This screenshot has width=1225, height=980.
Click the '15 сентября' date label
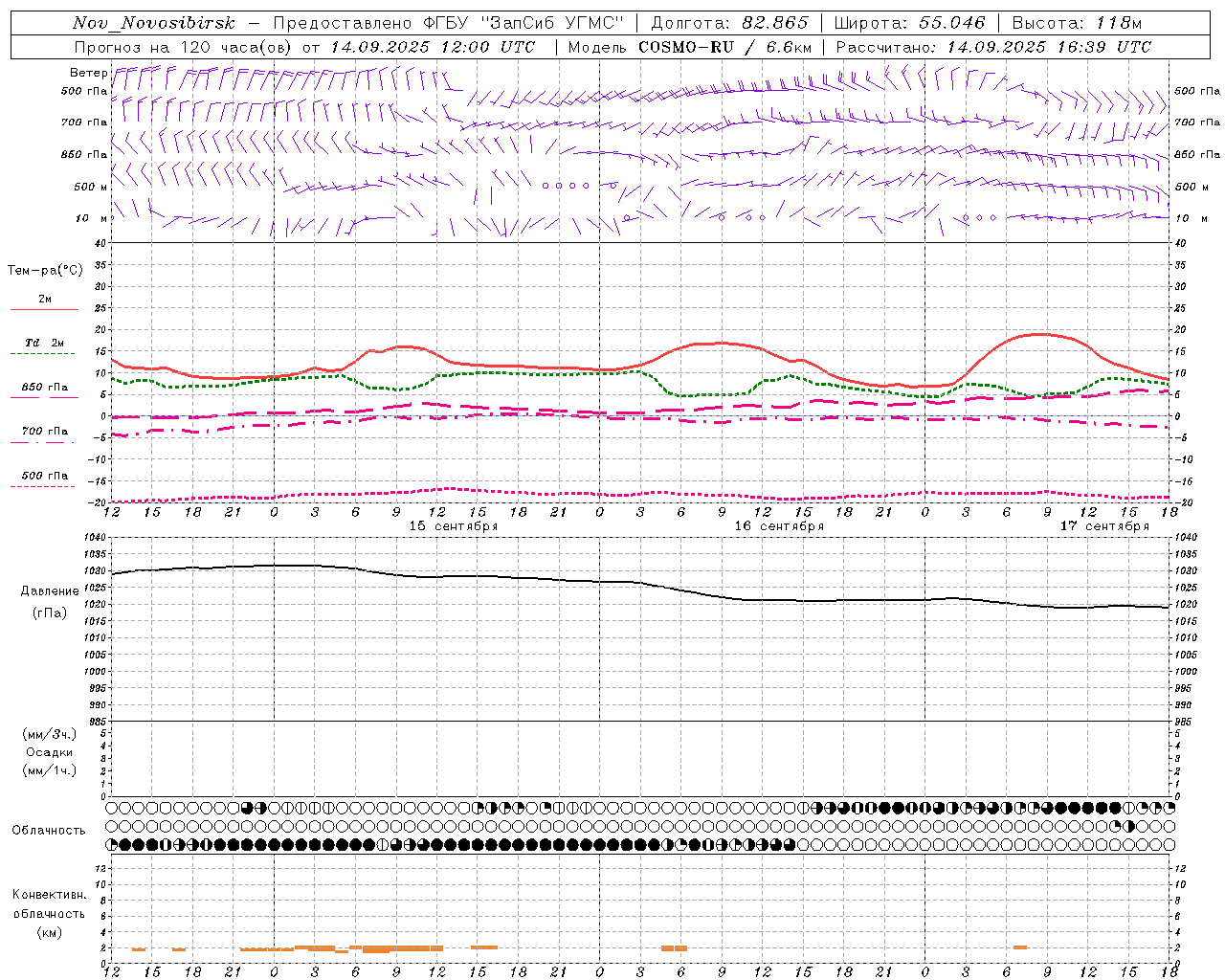[454, 526]
